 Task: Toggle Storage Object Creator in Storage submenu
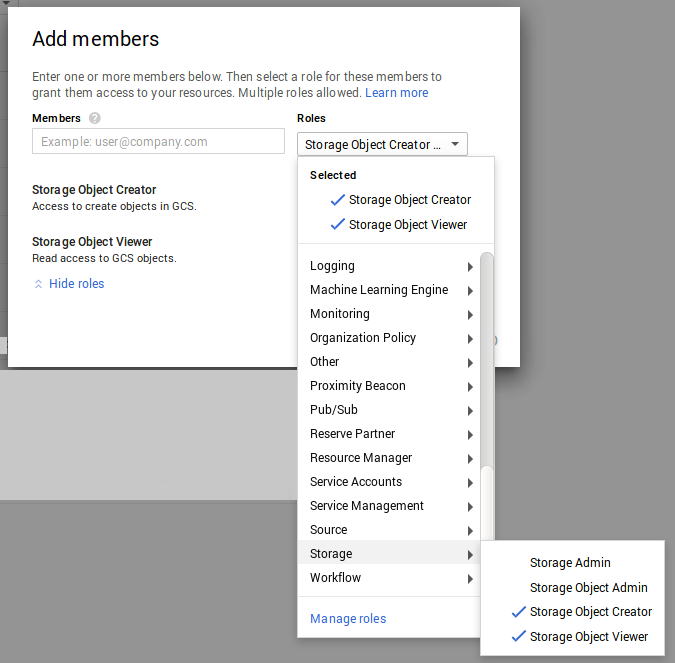[582, 612]
